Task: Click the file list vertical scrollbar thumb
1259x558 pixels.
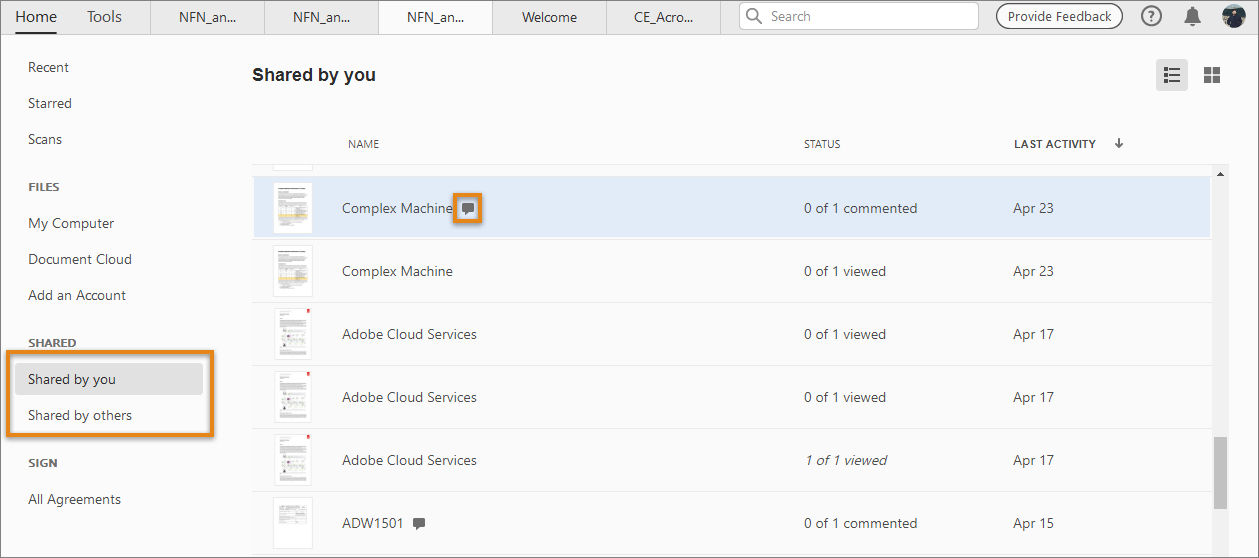Action: 1220,472
